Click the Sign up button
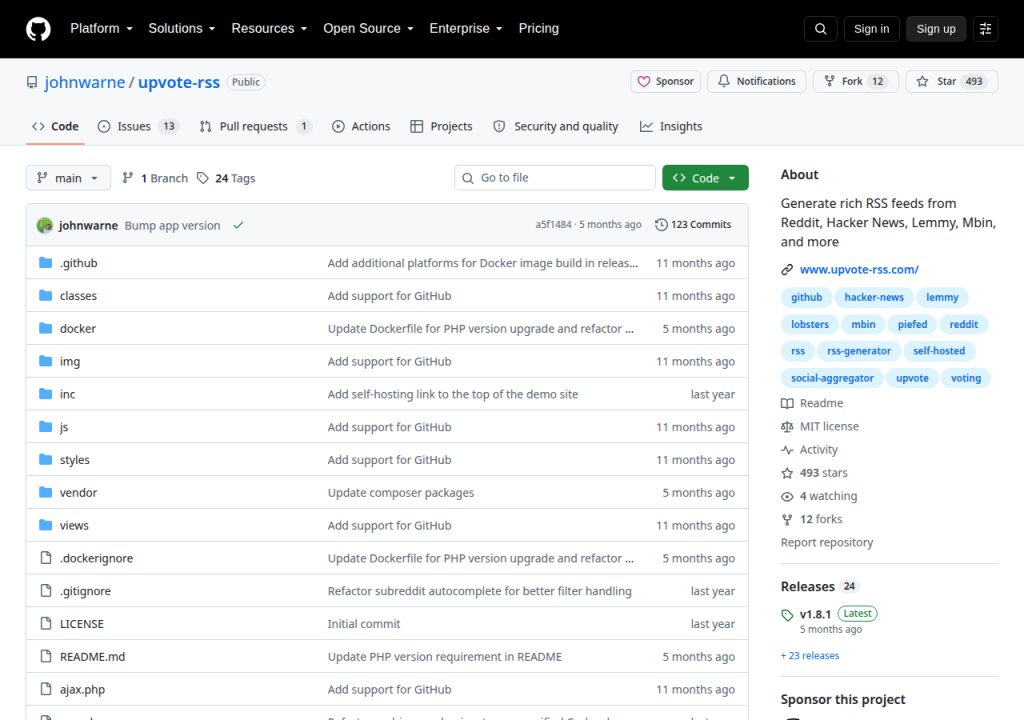Viewport: 1024px width, 720px height. tap(936, 29)
